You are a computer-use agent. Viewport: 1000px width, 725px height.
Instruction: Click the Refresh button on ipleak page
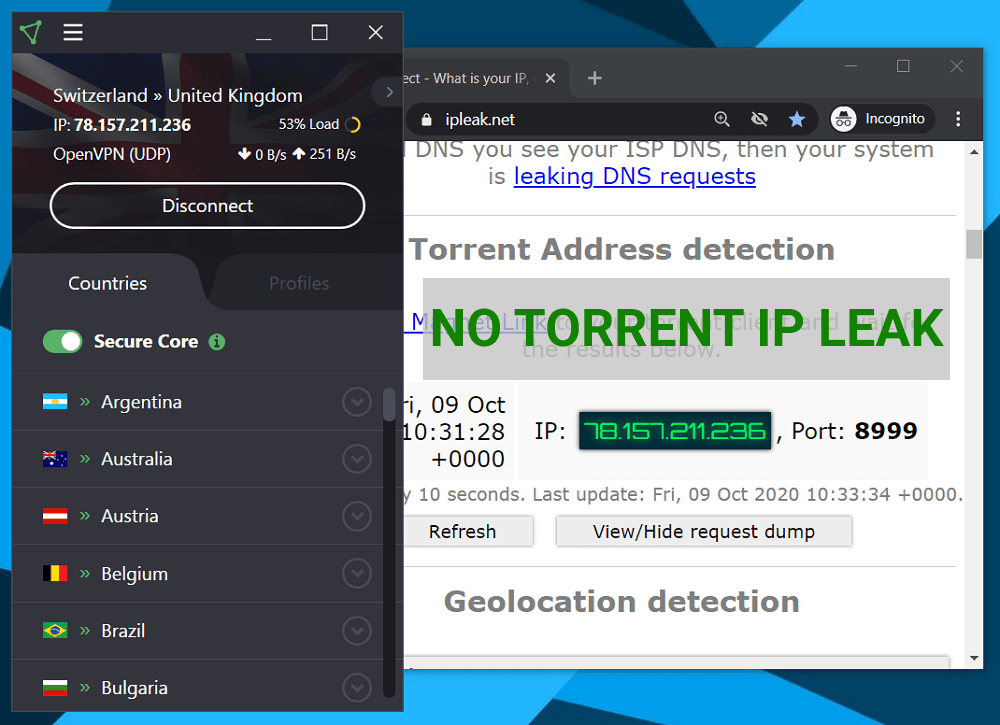(468, 531)
